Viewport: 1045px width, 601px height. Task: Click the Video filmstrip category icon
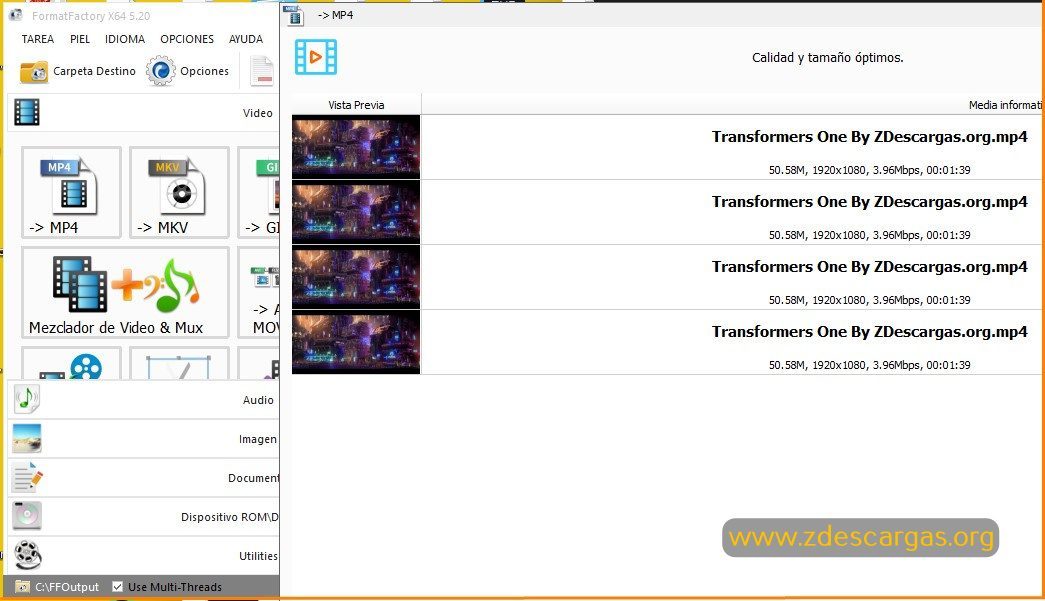(27, 112)
